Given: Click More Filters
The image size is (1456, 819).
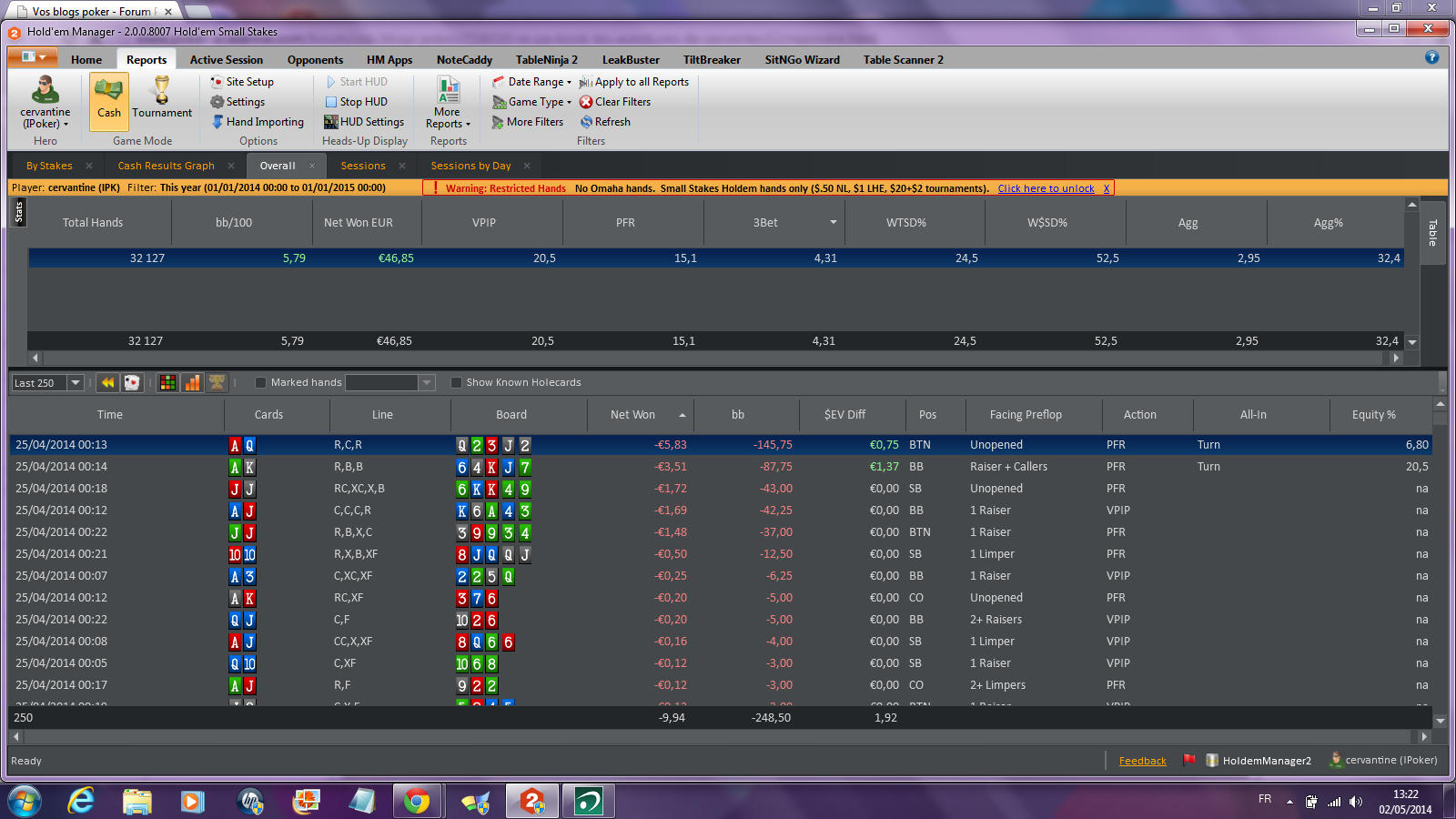Looking at the screenshot, I should pos(528,122).
